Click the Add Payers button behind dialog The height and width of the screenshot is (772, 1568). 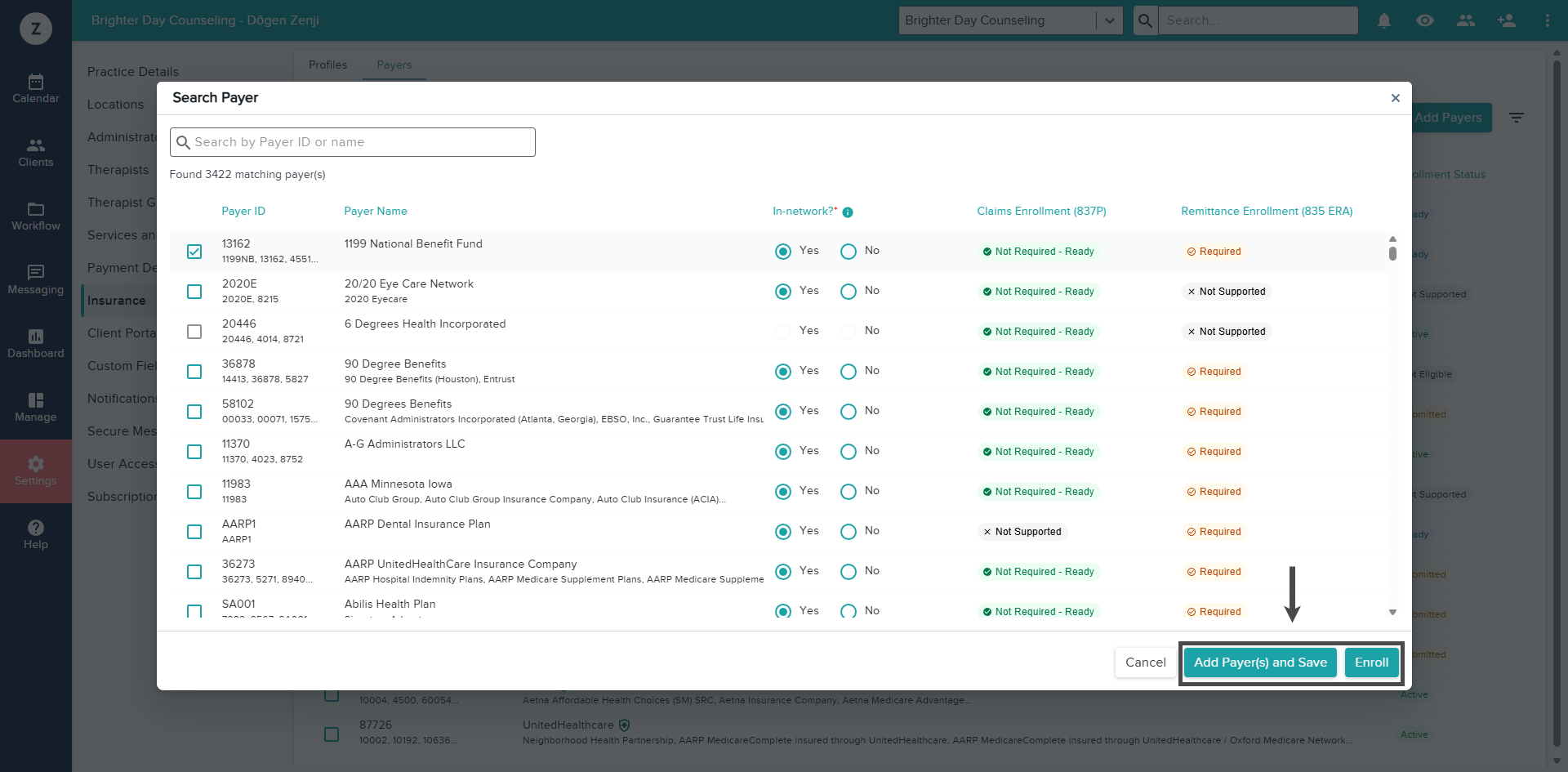[x=1452, y=118]
